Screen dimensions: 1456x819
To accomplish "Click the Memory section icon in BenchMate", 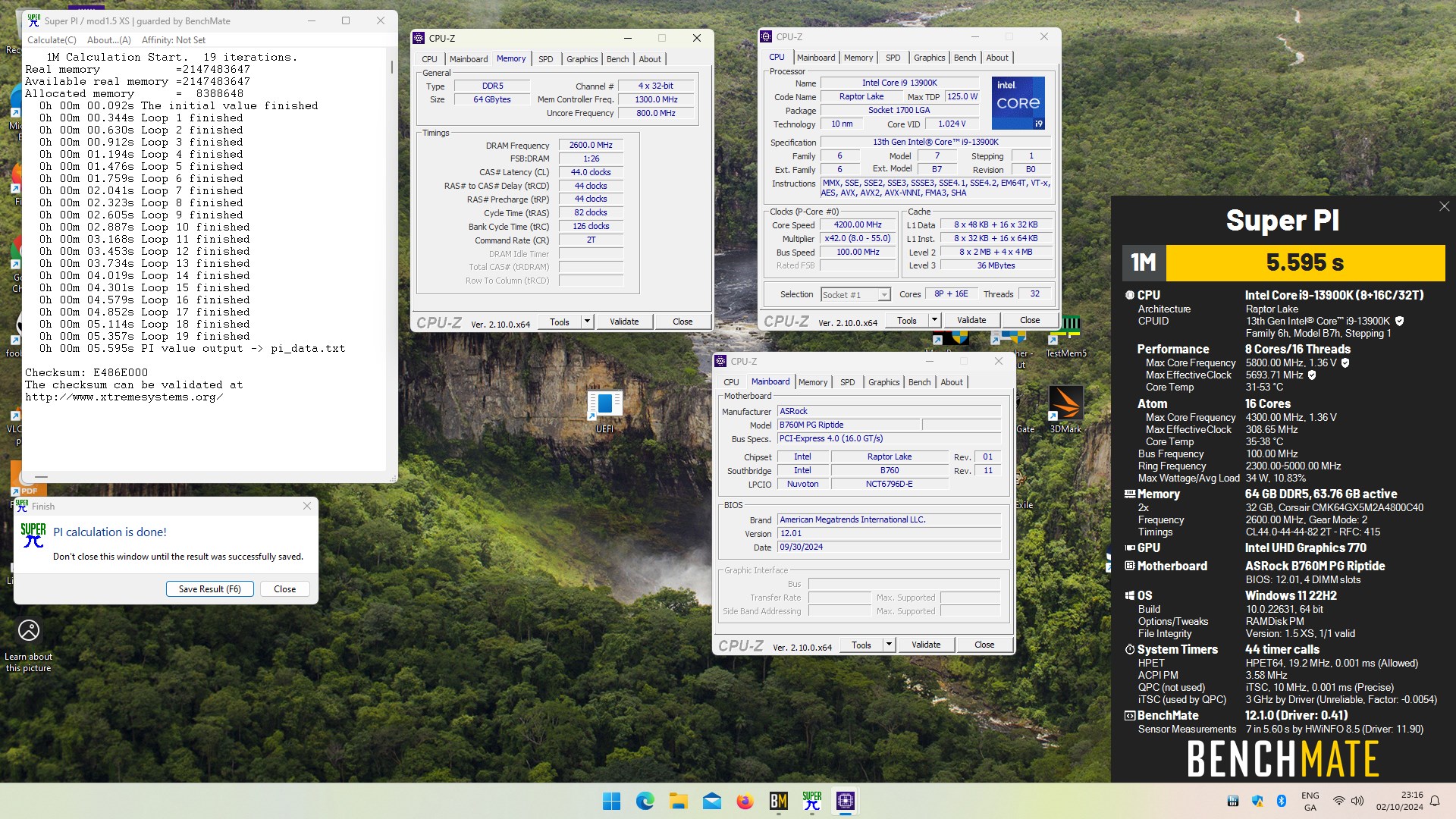I will [x=1130, y=494].
